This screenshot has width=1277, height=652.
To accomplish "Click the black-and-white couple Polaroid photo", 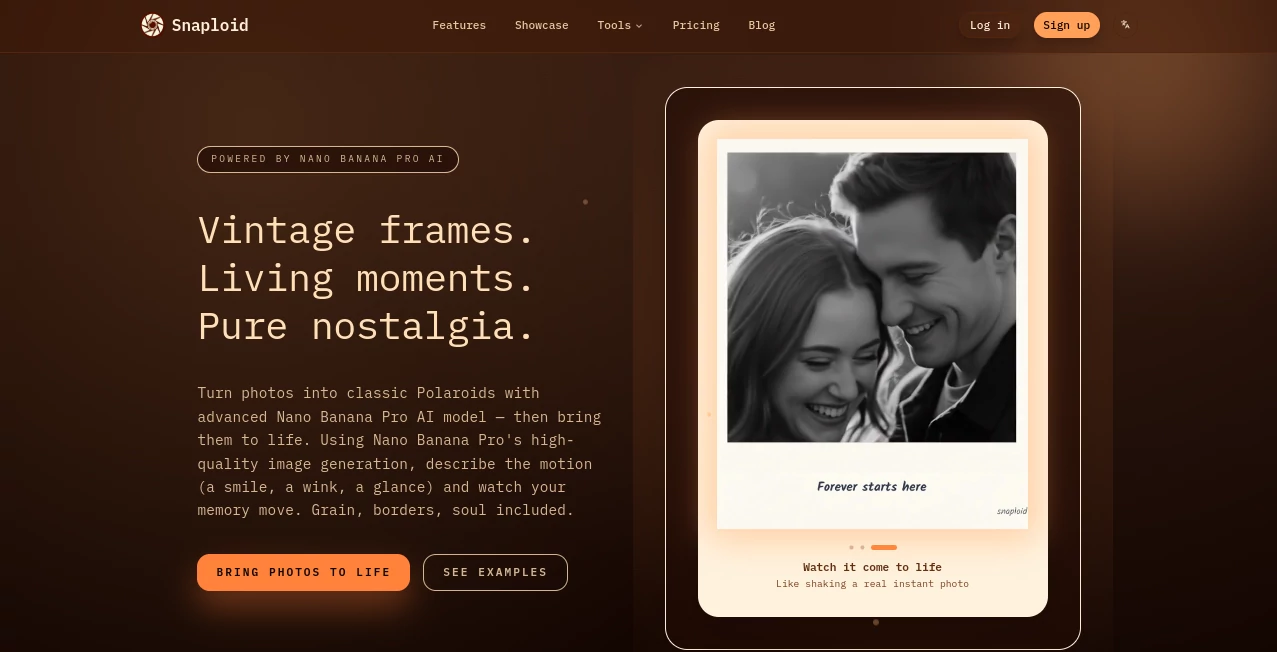I will (872, 295).
